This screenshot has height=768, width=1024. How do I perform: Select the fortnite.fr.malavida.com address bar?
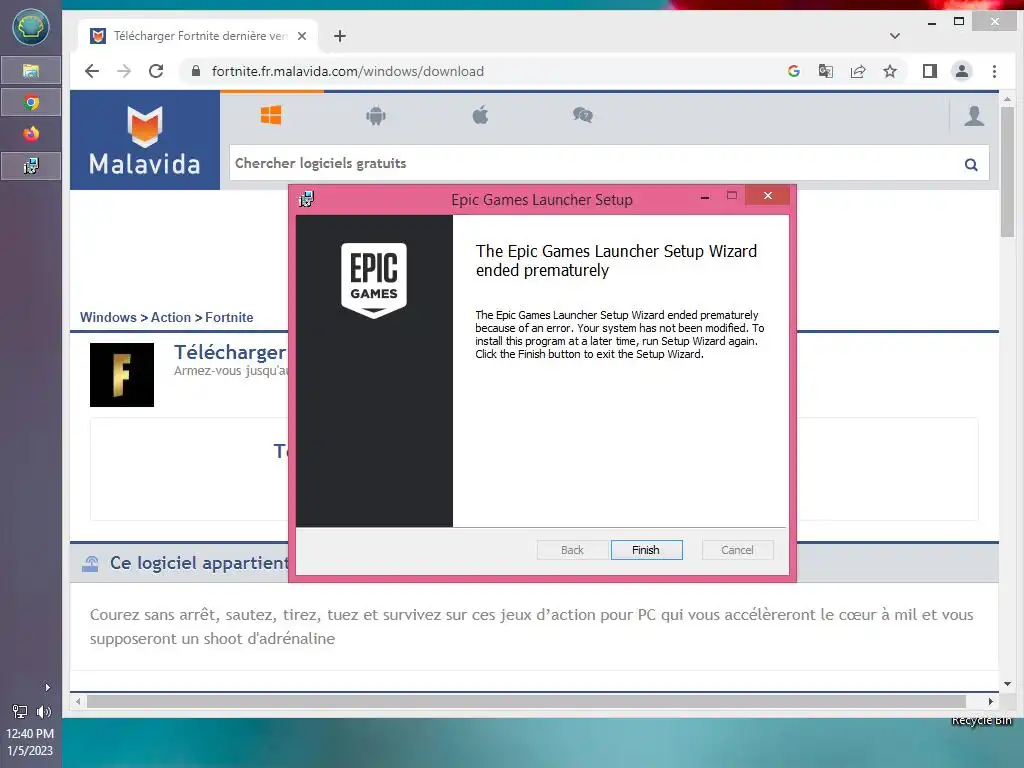[483, 71]
